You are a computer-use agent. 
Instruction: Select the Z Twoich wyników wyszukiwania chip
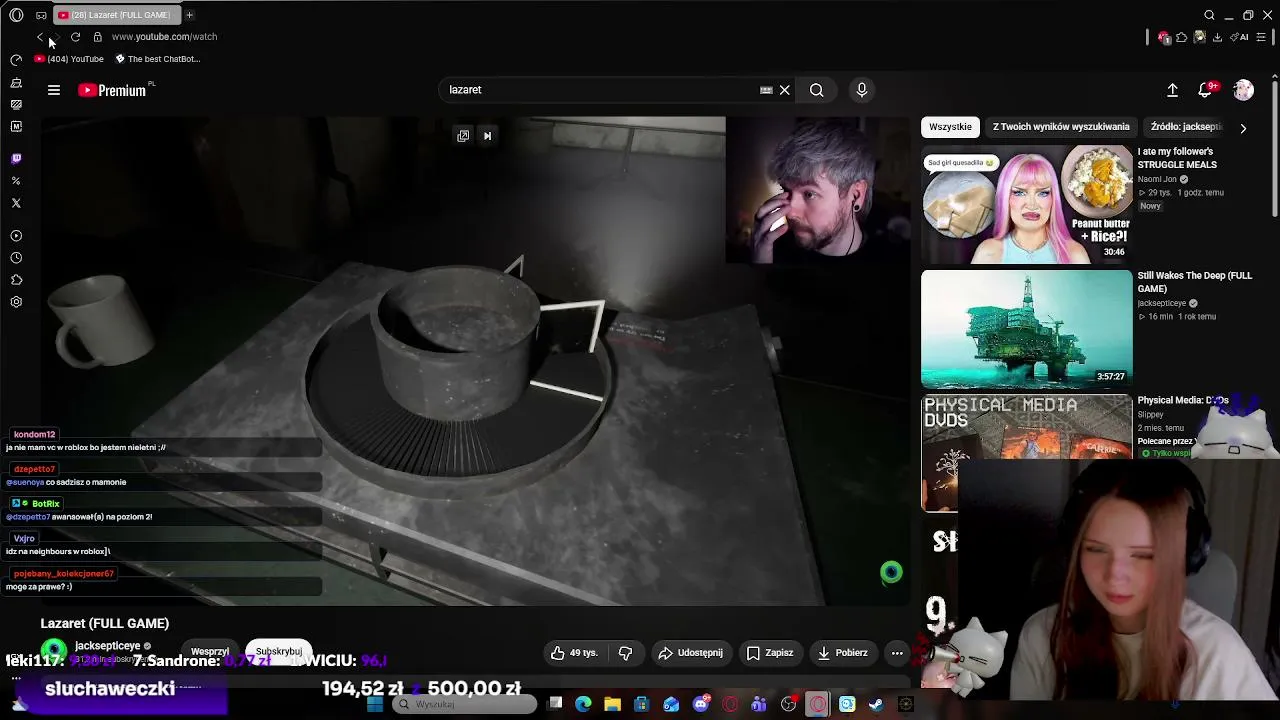tap(1061, 127)
